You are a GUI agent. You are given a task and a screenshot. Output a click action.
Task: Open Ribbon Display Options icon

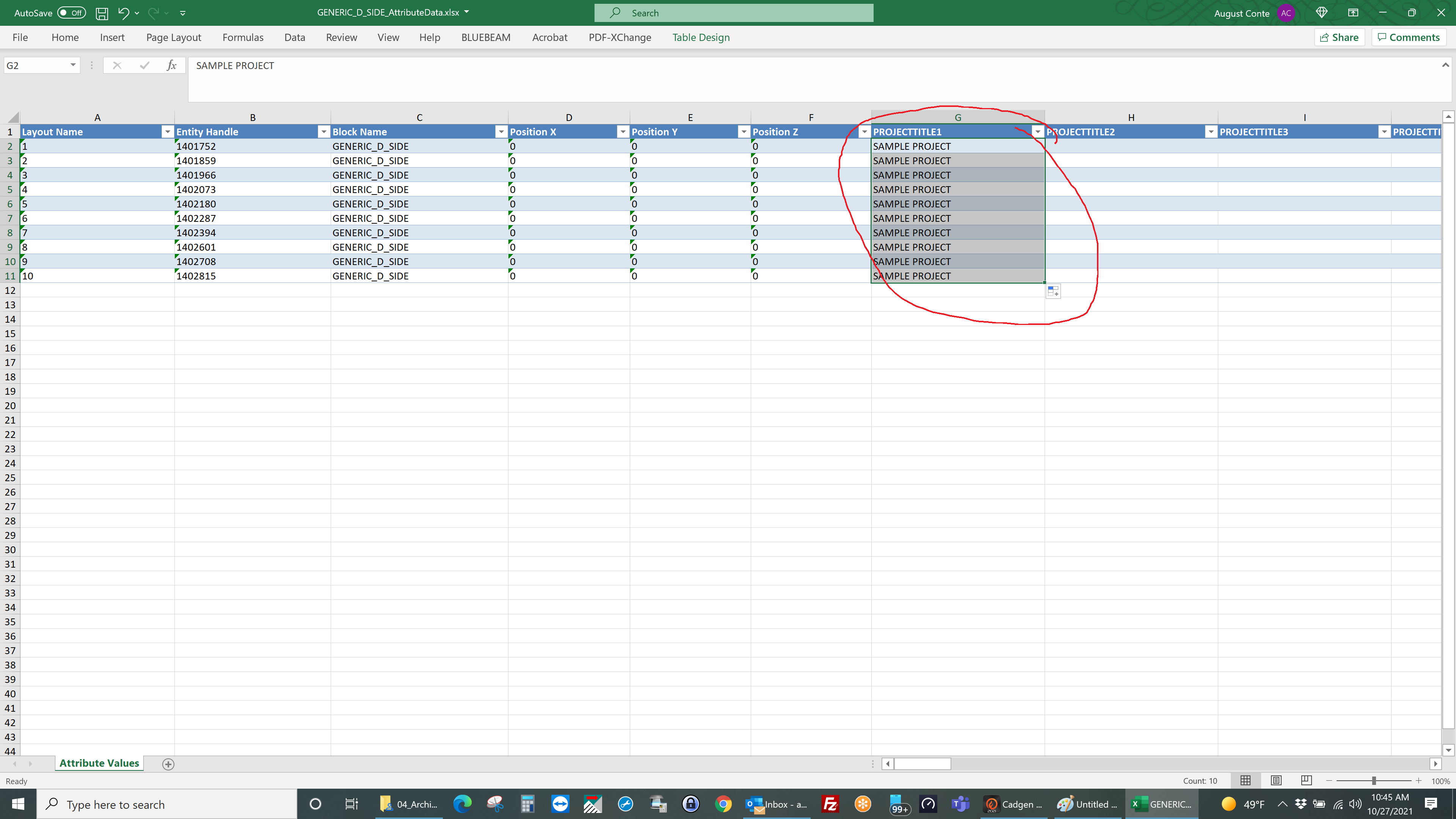click(x=1353, y=13)
